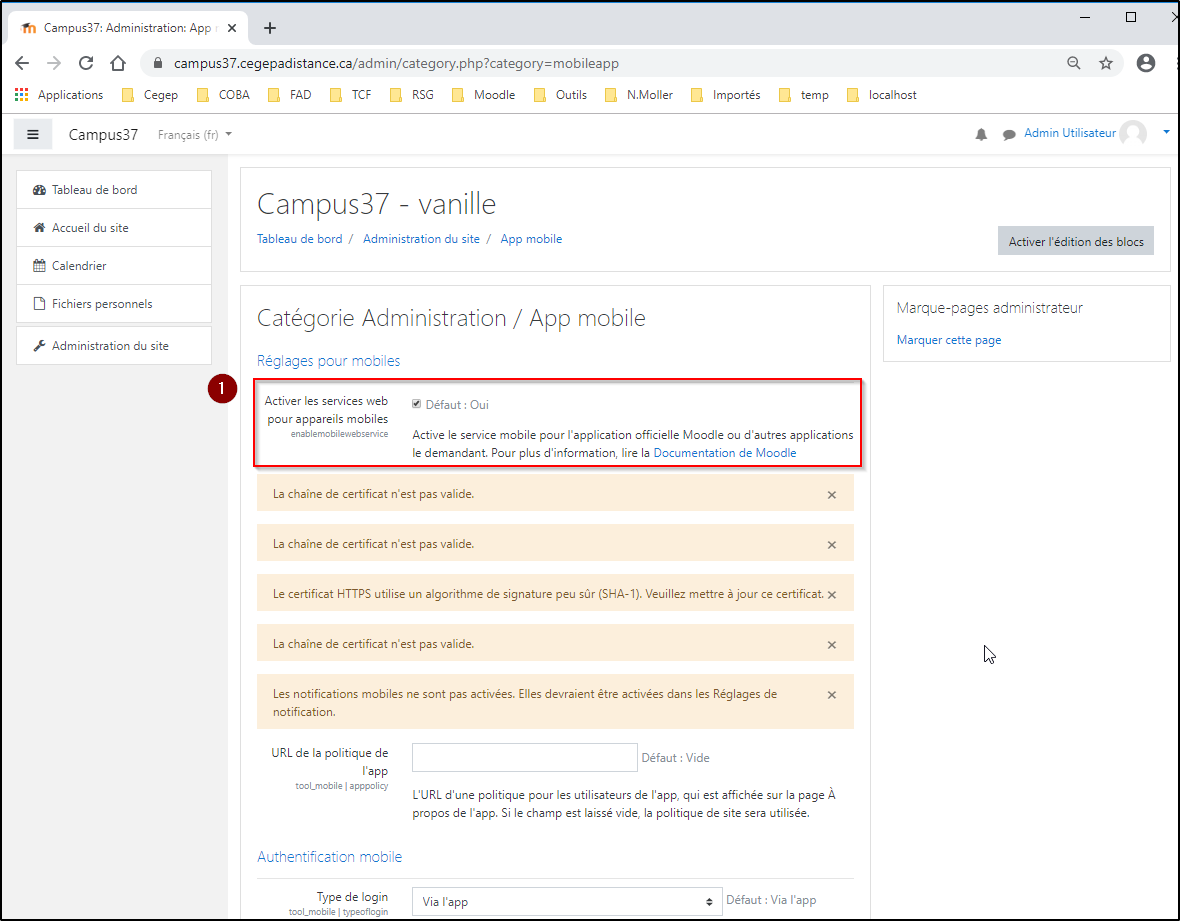1180x921 pixels.
Task: Click the browser home icon
Action: click(118, 63)
